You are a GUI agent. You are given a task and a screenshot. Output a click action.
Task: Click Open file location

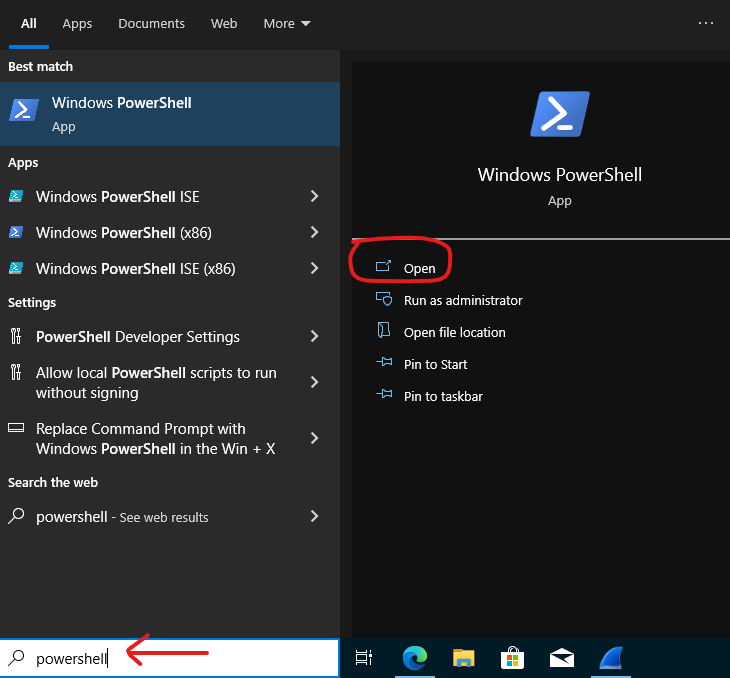pyautogui.click(x=454, y=332)
